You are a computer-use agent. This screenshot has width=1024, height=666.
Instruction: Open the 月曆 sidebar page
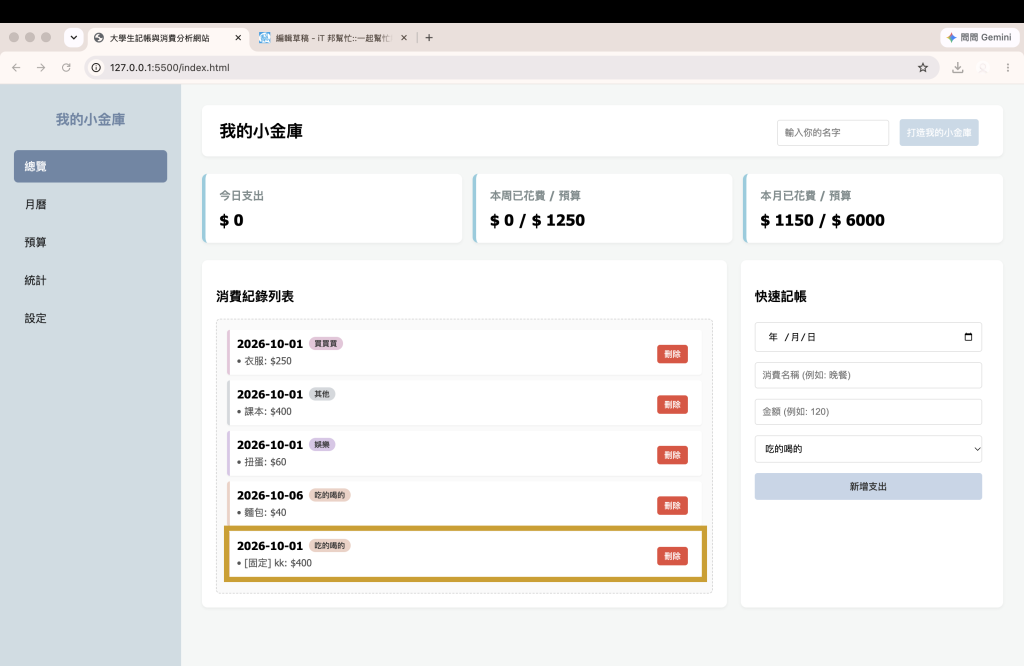(90, 204)
